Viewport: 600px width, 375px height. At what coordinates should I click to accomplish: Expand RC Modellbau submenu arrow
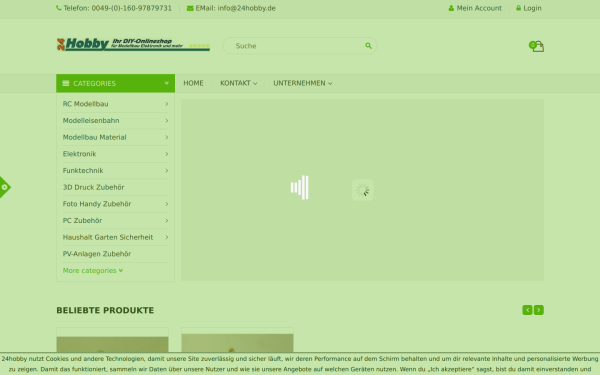click(x=167, y=104)
